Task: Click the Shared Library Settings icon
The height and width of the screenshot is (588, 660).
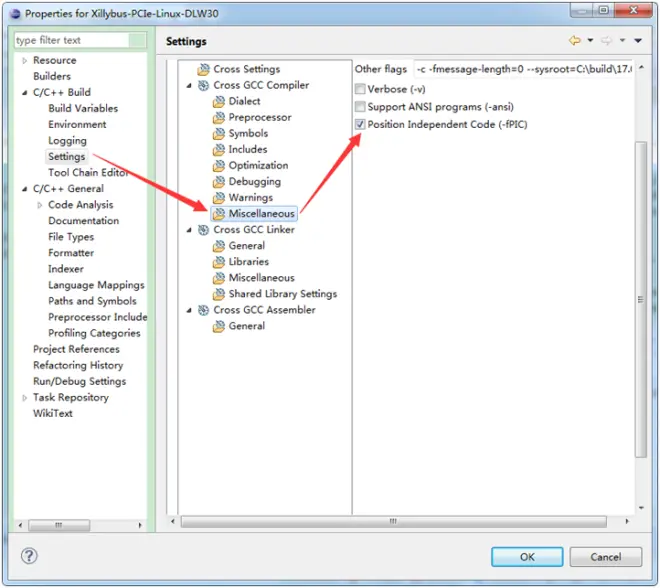Action: point(218,294)
